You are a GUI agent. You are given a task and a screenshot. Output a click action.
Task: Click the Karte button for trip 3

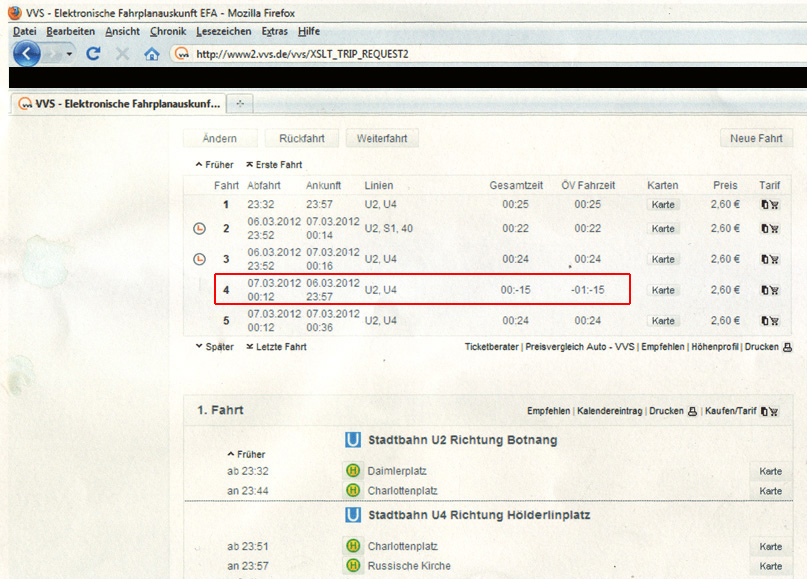click(663, 259)
